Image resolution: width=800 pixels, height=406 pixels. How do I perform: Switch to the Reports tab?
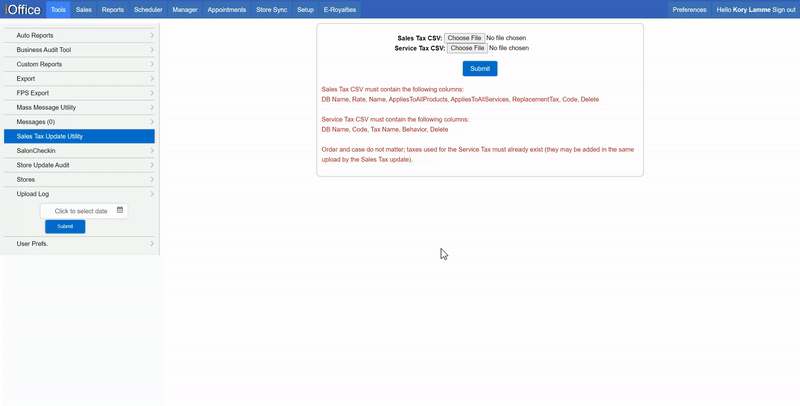(x=113, y=10)
